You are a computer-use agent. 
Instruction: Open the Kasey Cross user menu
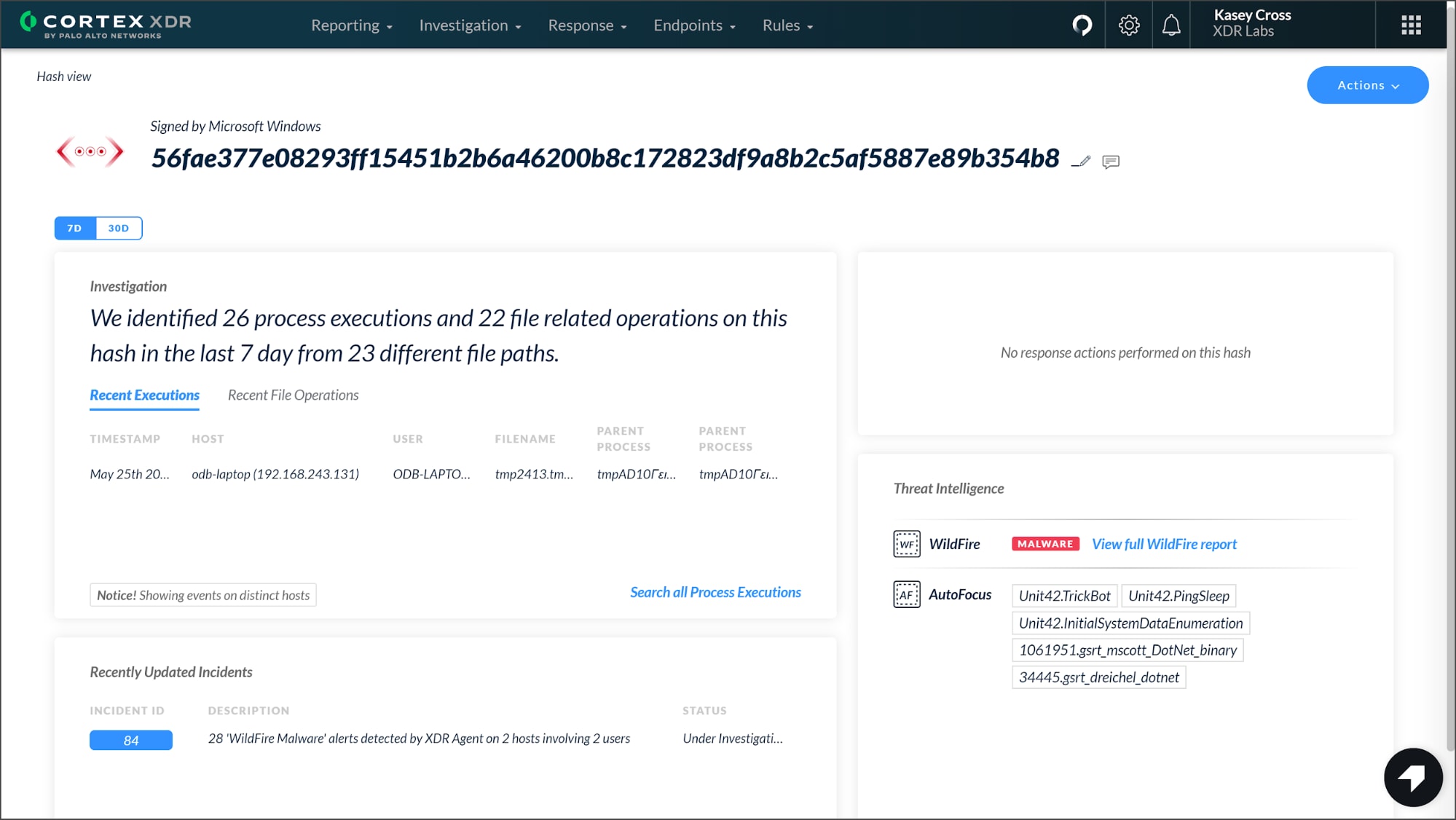pyautogui.click(x=1252, y=23)
